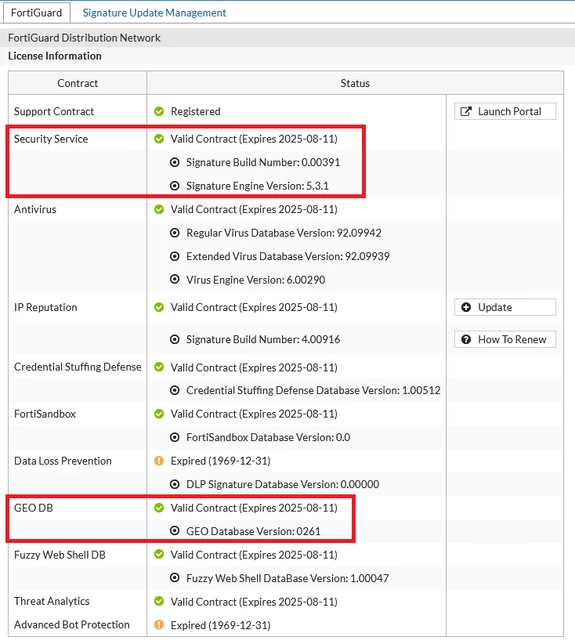Select the FortiGuard tab
Image resolution: width=575 pixels, height=644 pixels.
click(37, 13)
